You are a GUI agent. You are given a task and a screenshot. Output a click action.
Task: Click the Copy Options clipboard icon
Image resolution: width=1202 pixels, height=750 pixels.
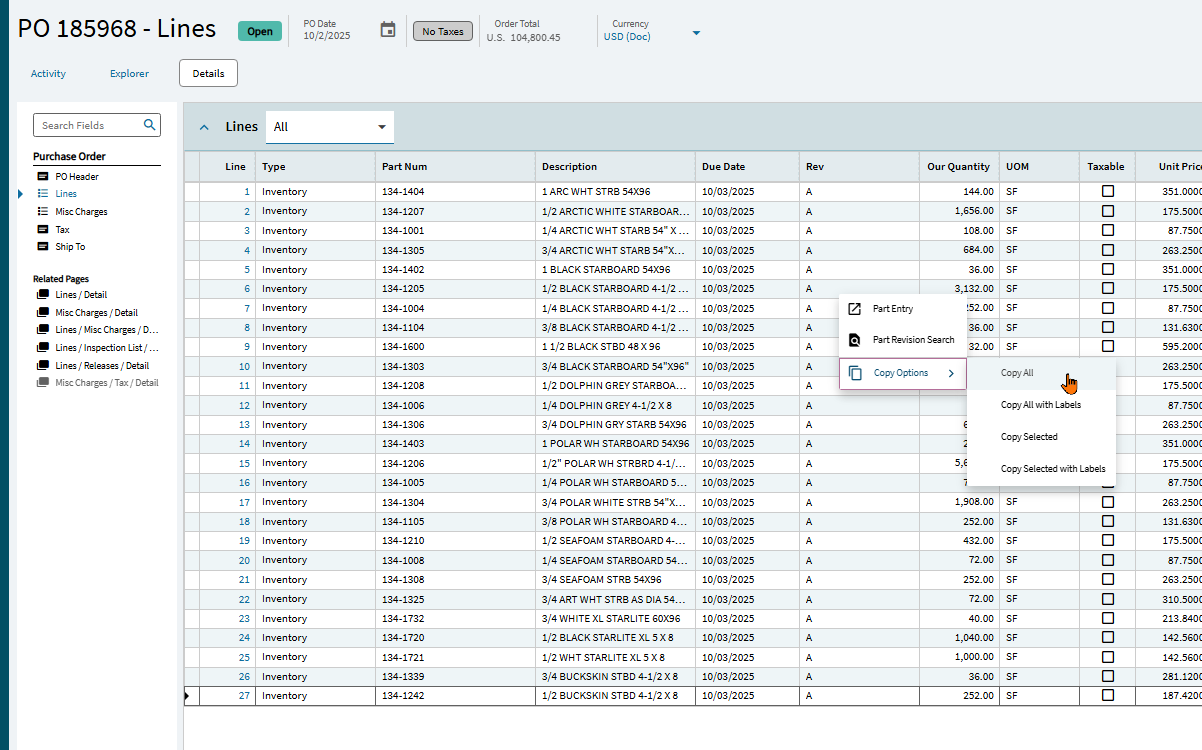(x=855, y=373)
